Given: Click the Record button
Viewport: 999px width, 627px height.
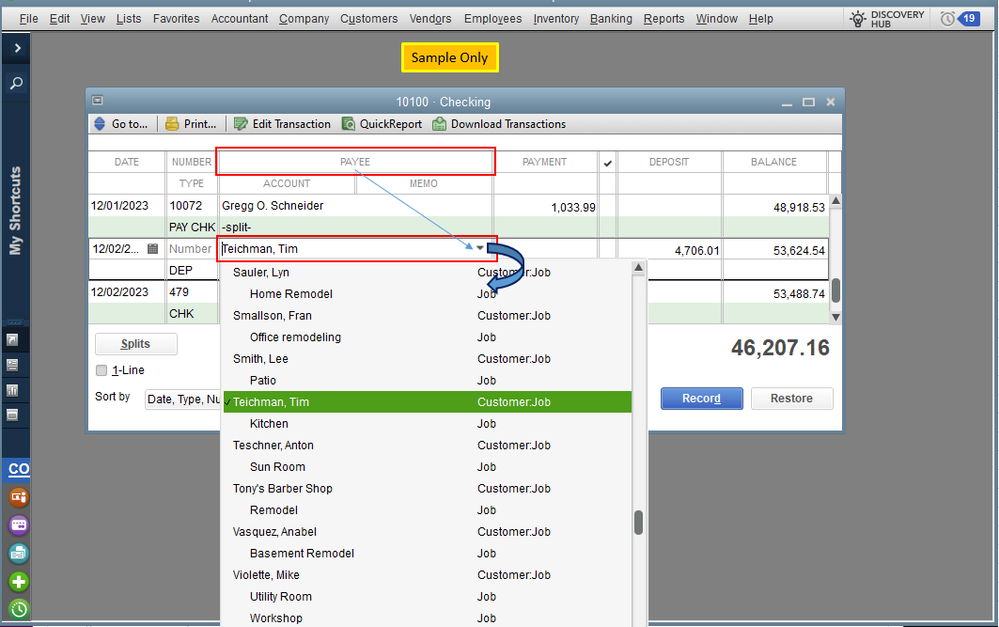Looking at the screenshot, I should pyautogui.click(x=701, y=398).
